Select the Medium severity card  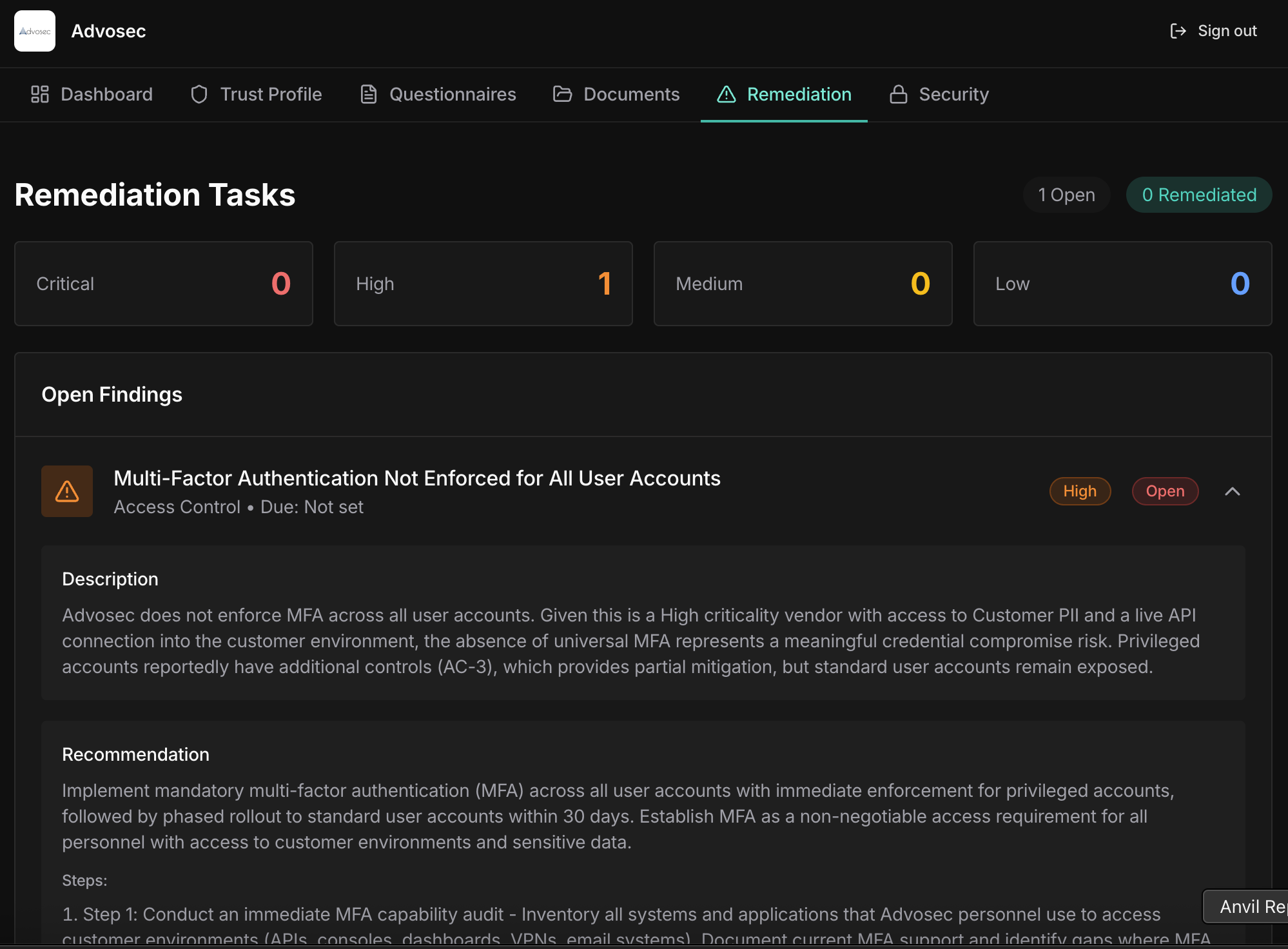click(x=803, y=284)
